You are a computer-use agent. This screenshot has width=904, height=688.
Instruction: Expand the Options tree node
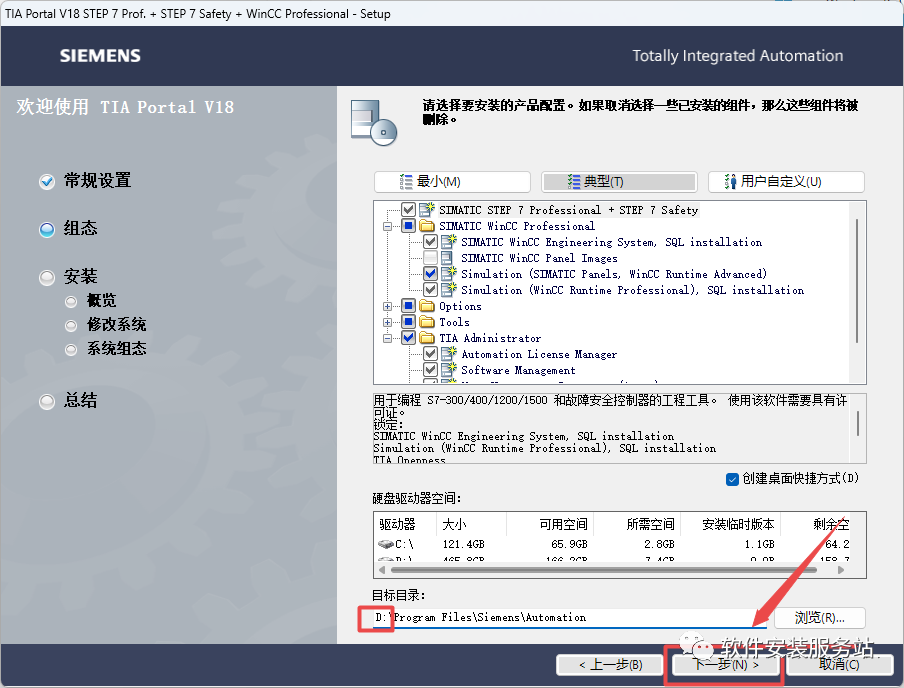(x=387, y=306)
